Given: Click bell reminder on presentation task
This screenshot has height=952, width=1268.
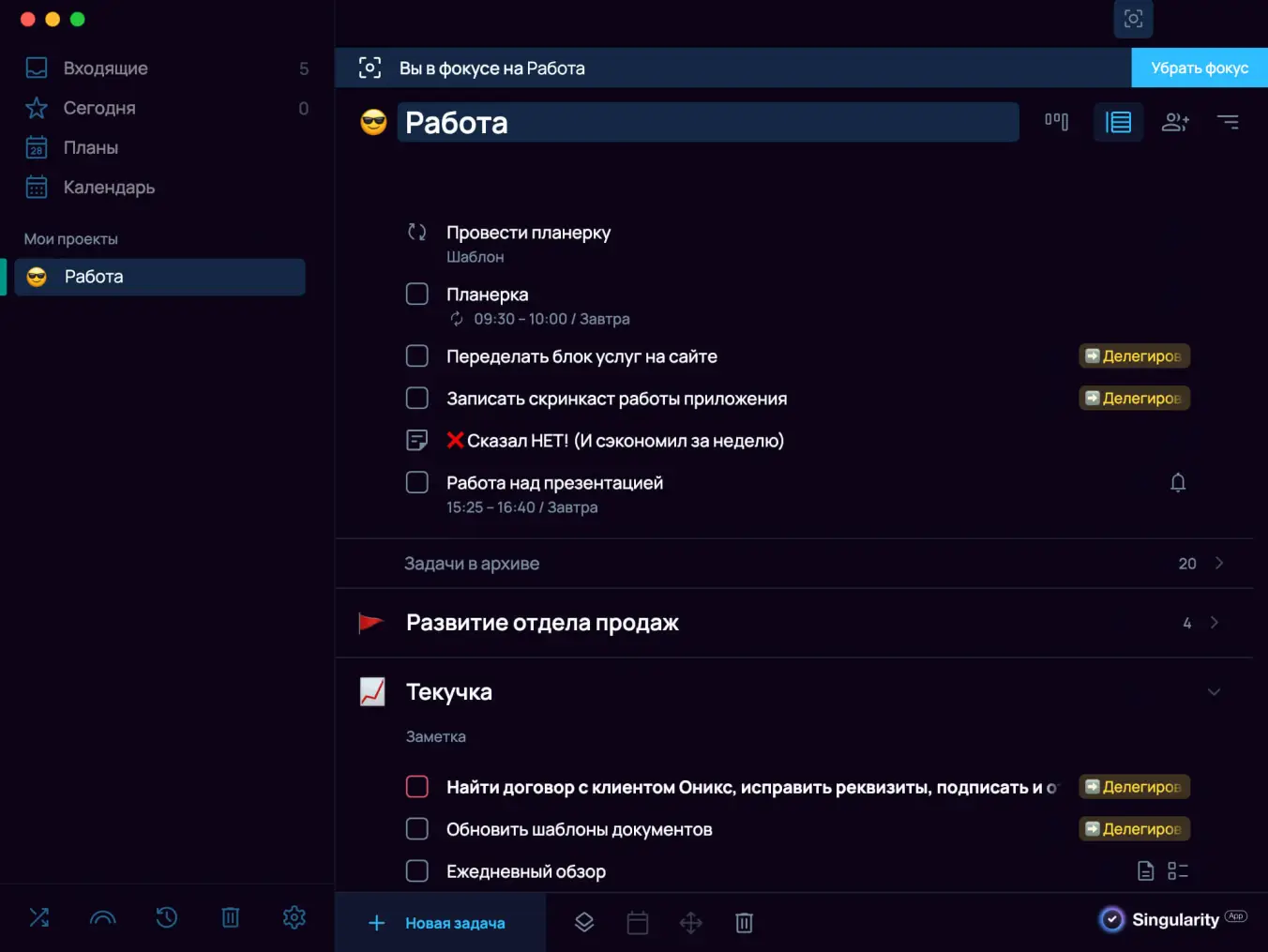Looking at the screenshot, I should (1178, 483).
